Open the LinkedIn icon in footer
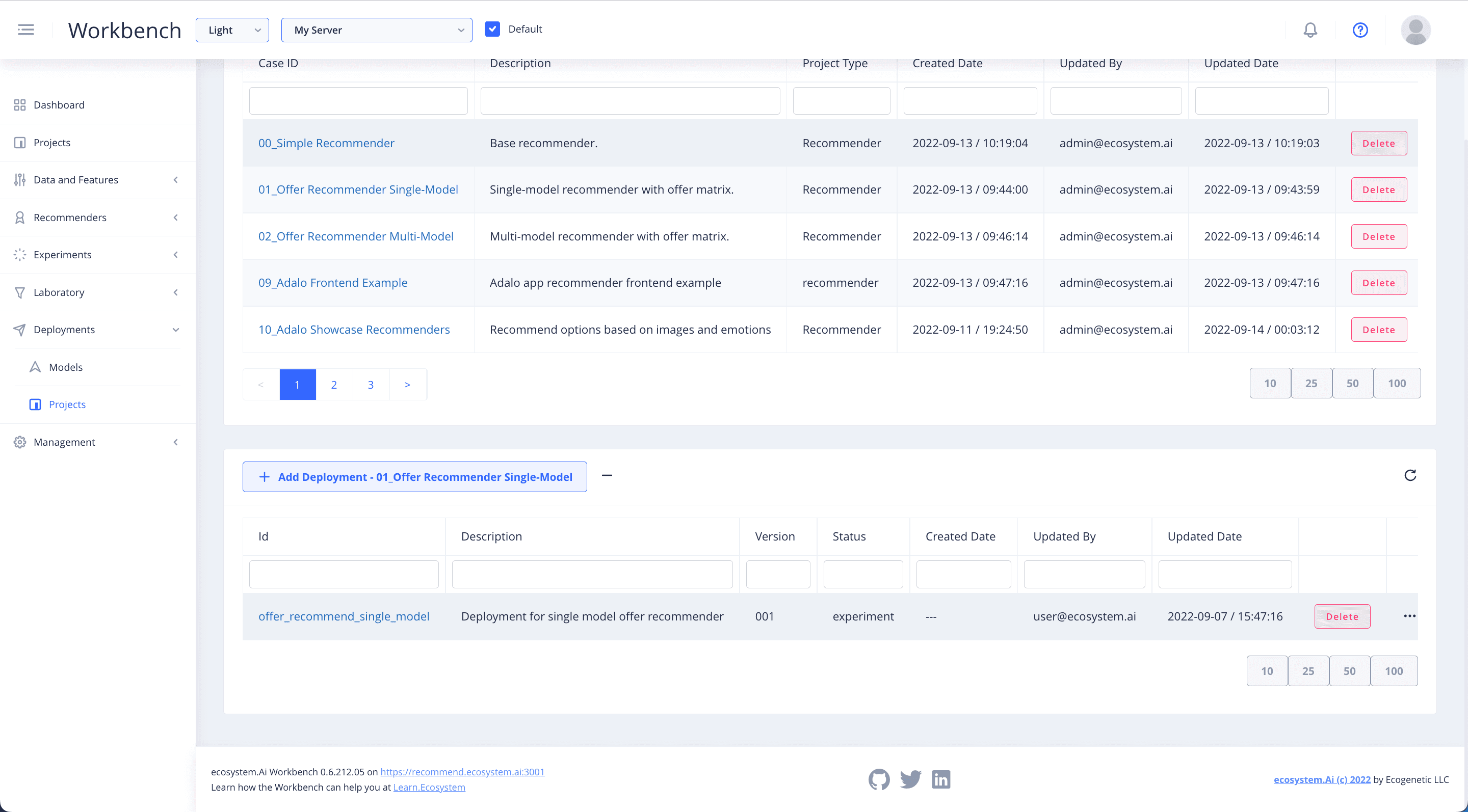 941,779
